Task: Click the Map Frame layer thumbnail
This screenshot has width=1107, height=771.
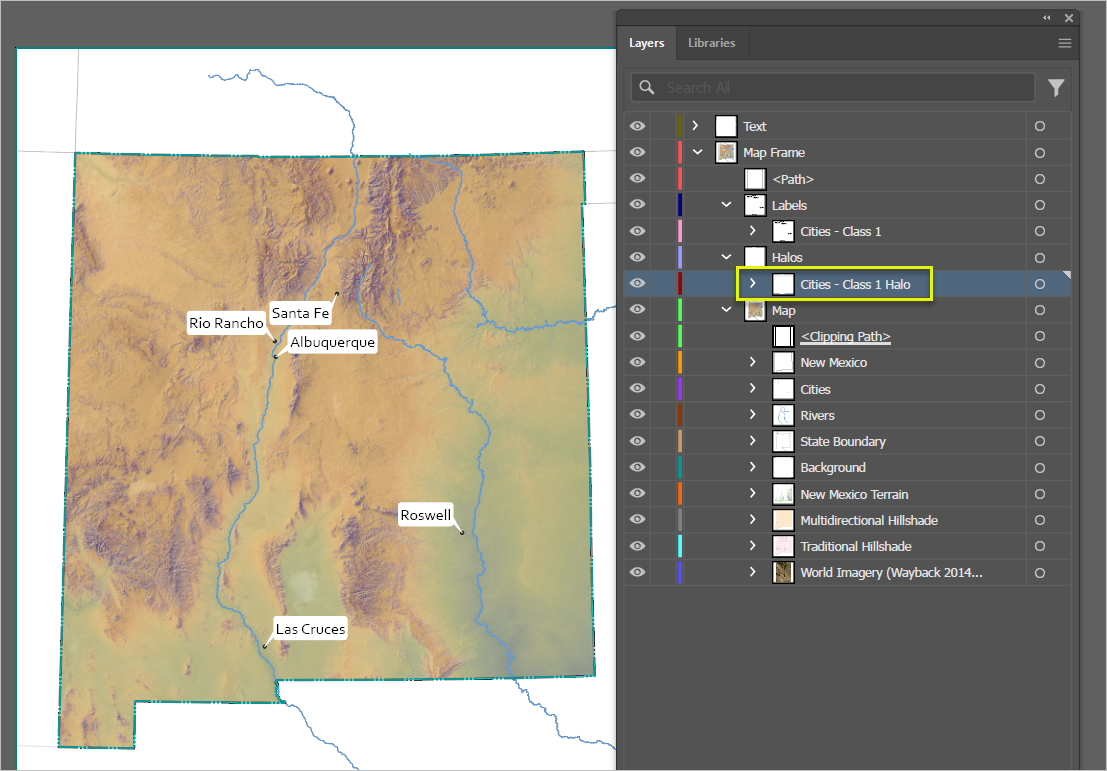Action: [725, 152]
